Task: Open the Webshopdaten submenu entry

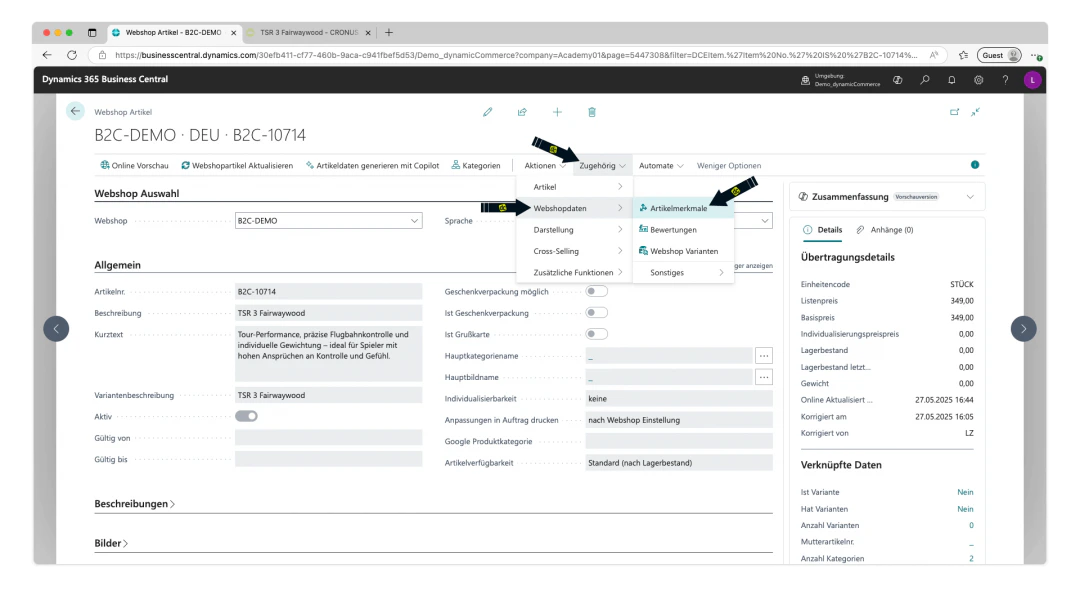Action: coord(575,208)
